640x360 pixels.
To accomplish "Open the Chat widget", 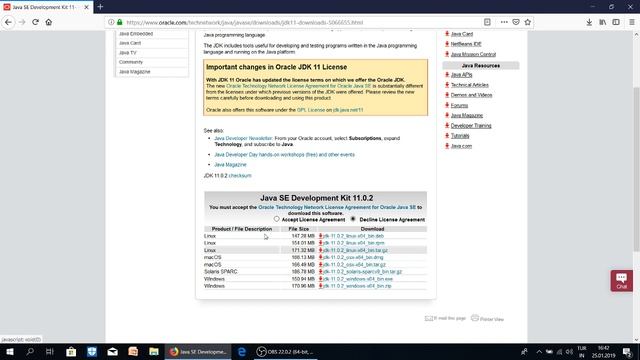I will tap(622, 281).
